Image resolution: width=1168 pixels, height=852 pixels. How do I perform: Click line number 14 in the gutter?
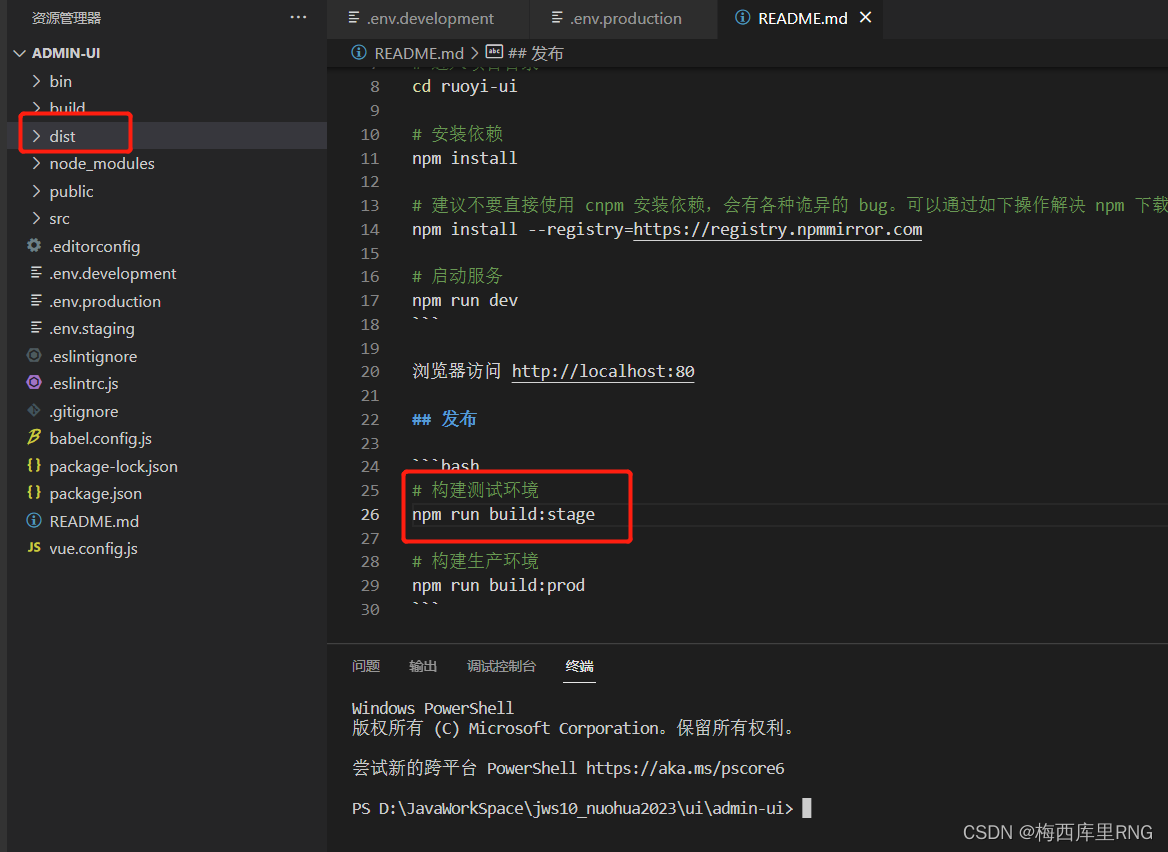tap(370, 229)
